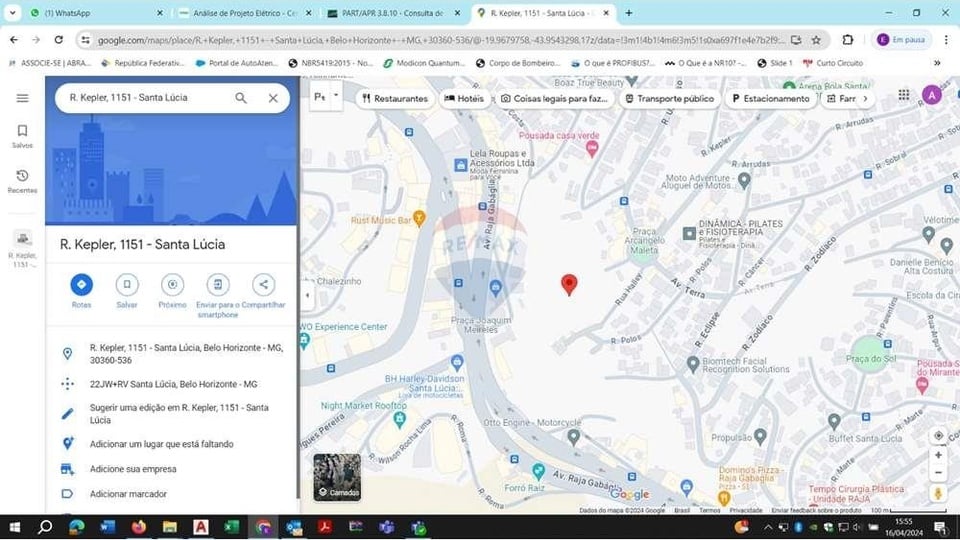This screenshot has height=540, width=960.
Task: Click the my location target button
Action: coord(938,435)
